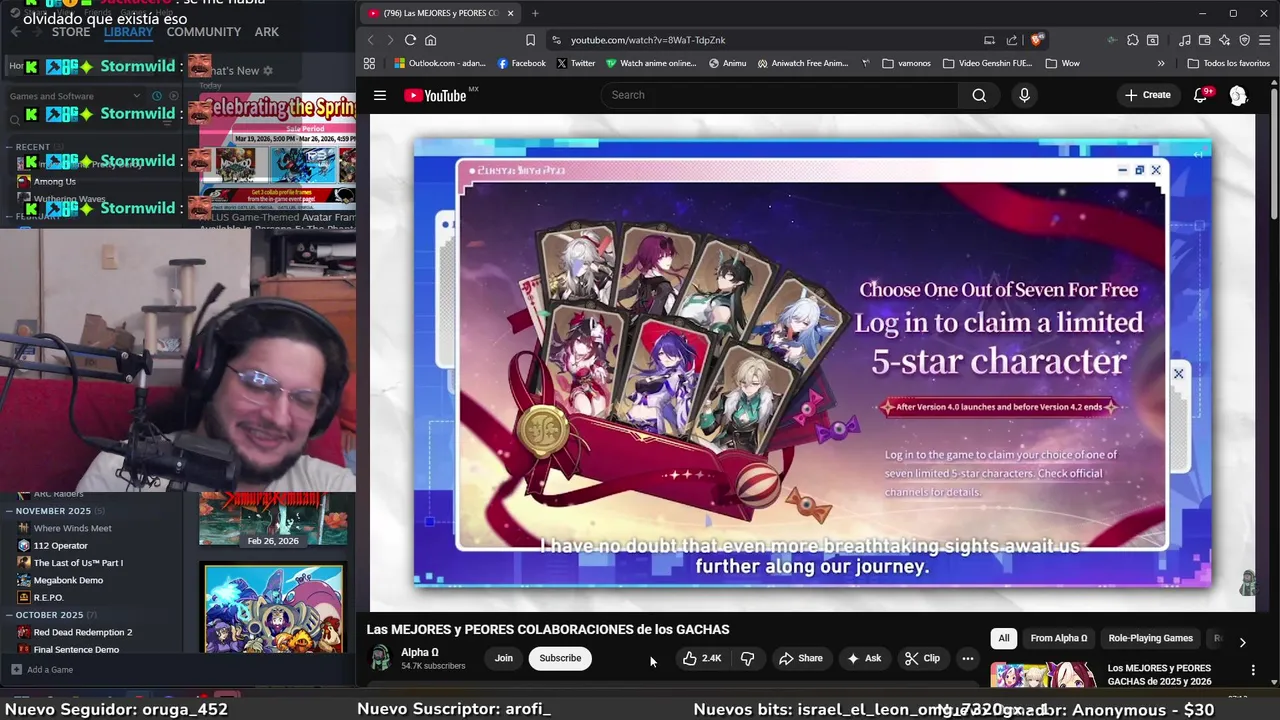Image resolution: width=1280 pixels, height=720 pixels.
Task: Open the tab grid icon on bookmarks bar
Action: coord(369,63)
